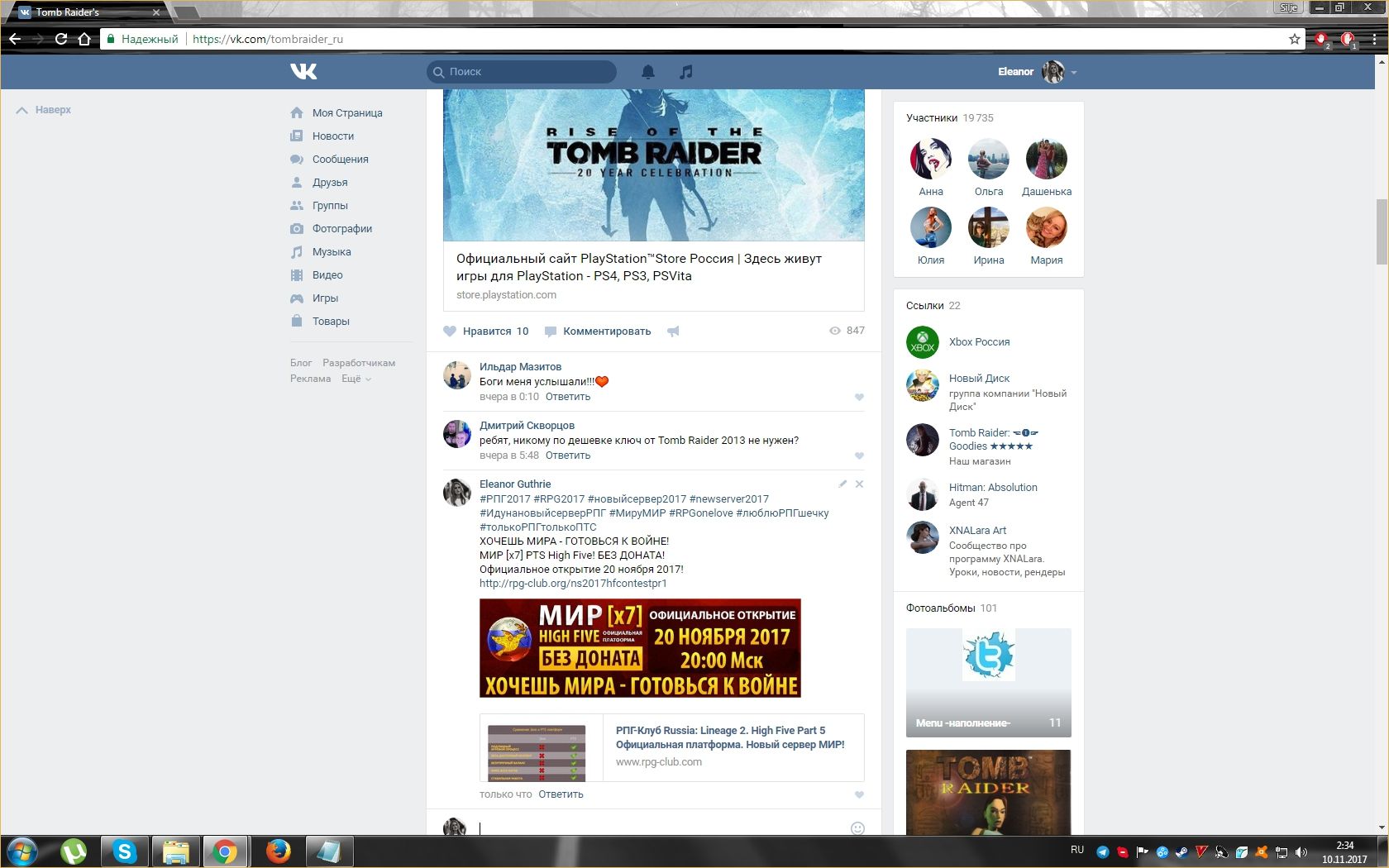Open Skype from the taskbar
The width and height of the screenshot is (1389, 868).
coord(125,851)
